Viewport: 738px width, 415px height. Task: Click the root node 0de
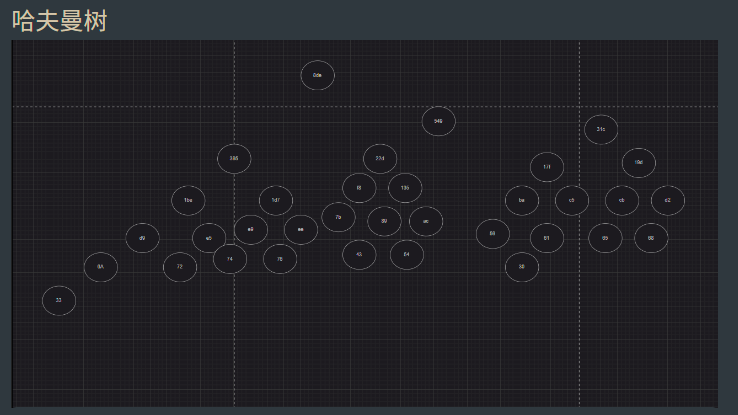click(317, 75)
